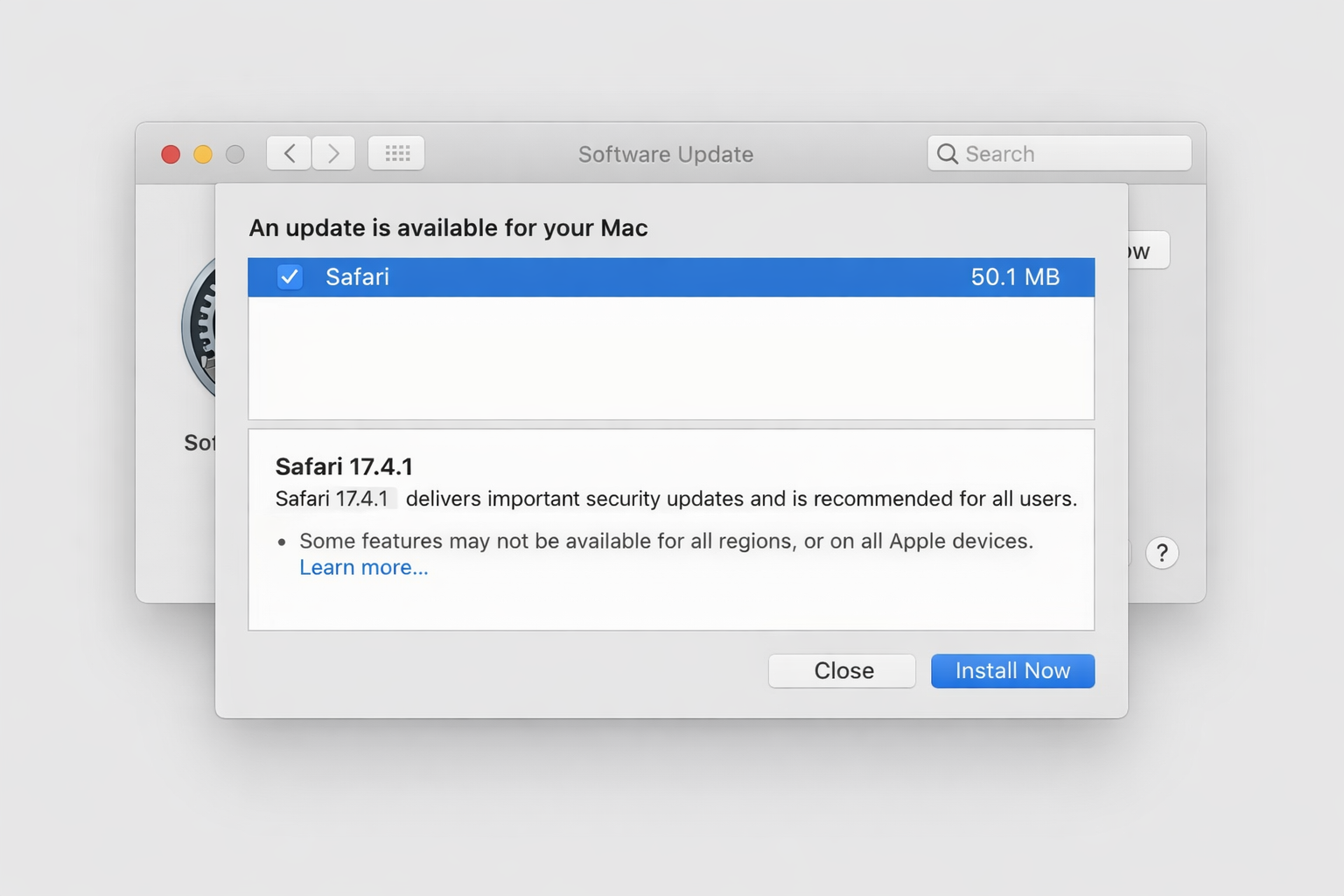Click Install Now to start the update
This screenshot has height=896, width=1344.
coord(1012,671)
